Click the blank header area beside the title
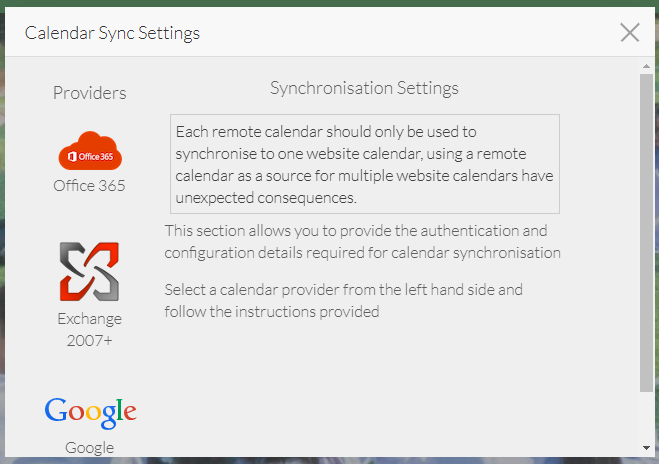The image size is (659, 464). point(400,33)
